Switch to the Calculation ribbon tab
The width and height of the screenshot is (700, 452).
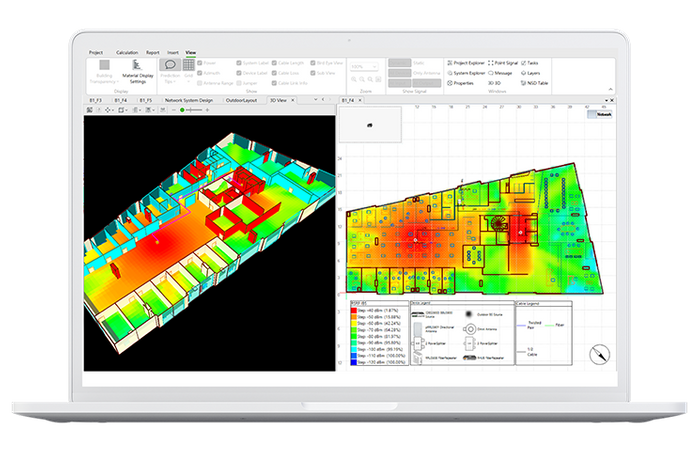tap(127, 51)
